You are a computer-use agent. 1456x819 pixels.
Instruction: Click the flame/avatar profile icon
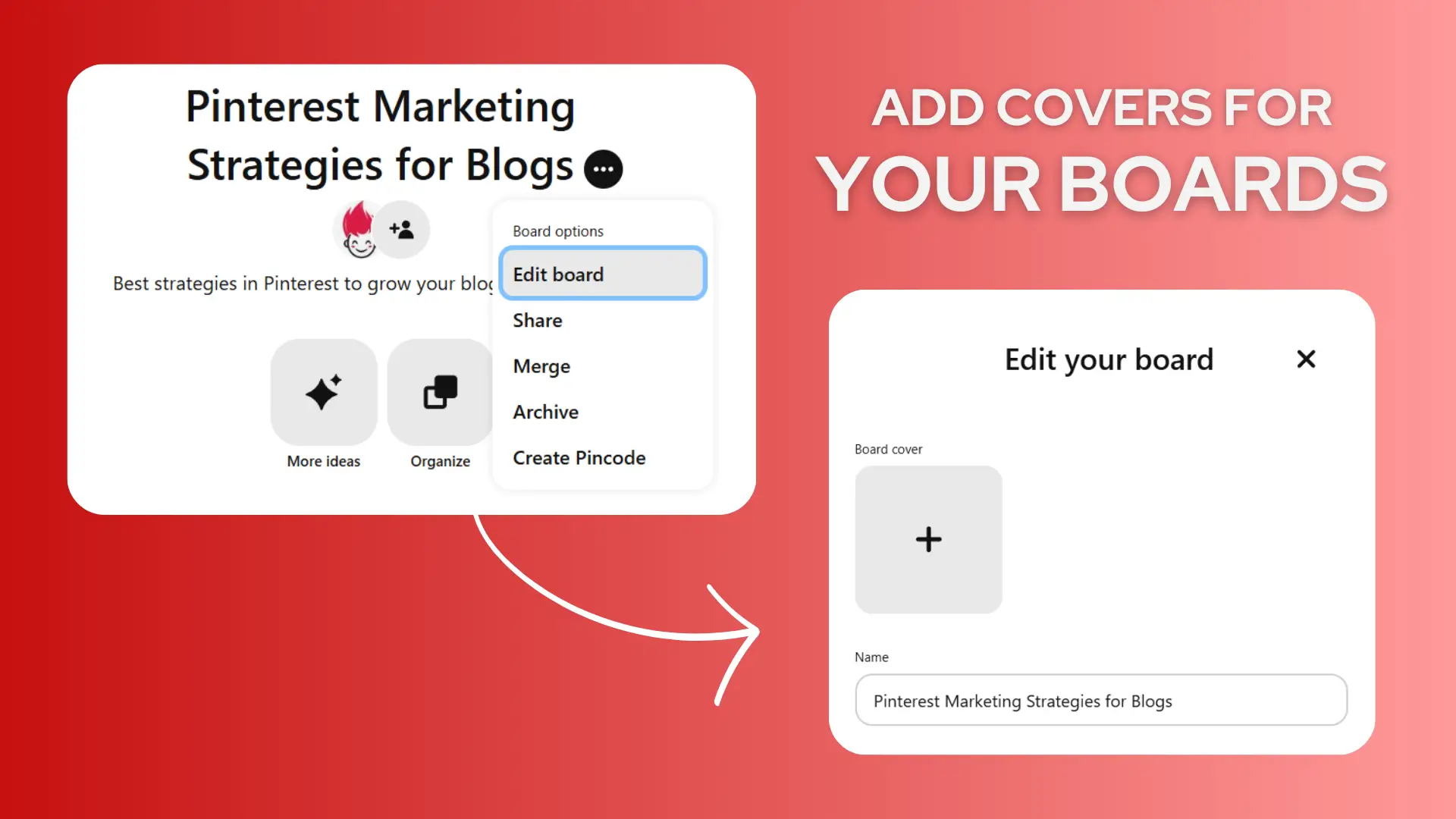tap(356, 228)
